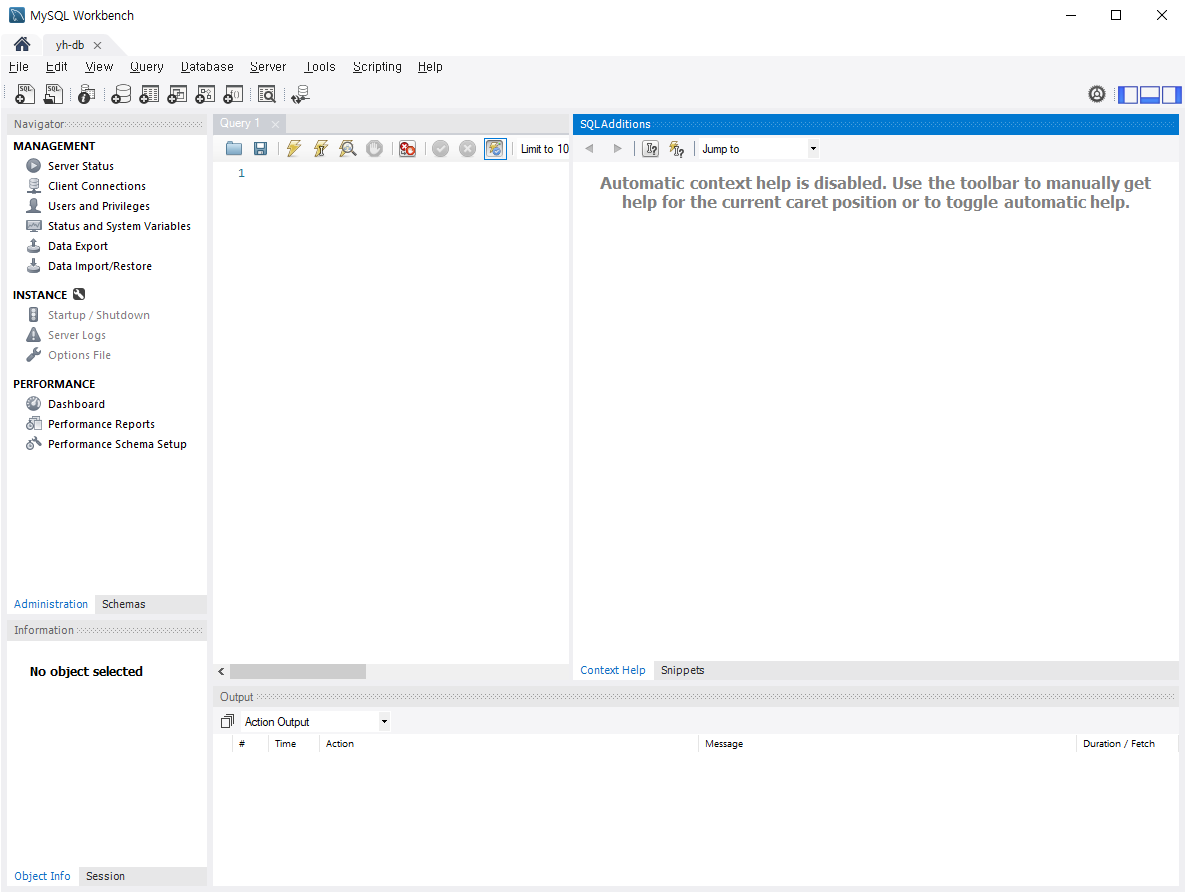Image resolution: width=1186 pixels, height=893 pixels.
Task: Switch to the Schemas tab
Action: (x=124, y=604)
